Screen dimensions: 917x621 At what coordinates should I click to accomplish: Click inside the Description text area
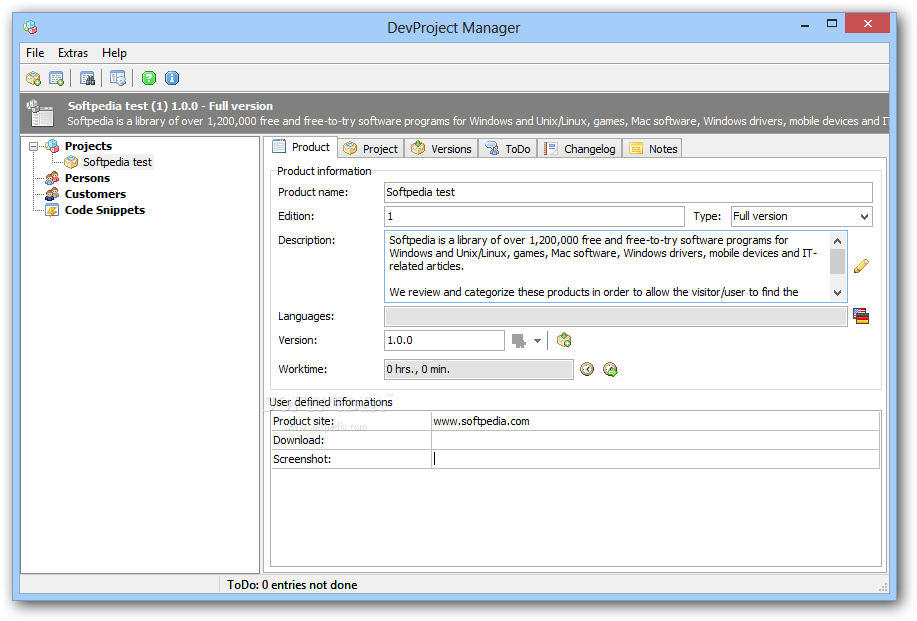click(606, 266)
